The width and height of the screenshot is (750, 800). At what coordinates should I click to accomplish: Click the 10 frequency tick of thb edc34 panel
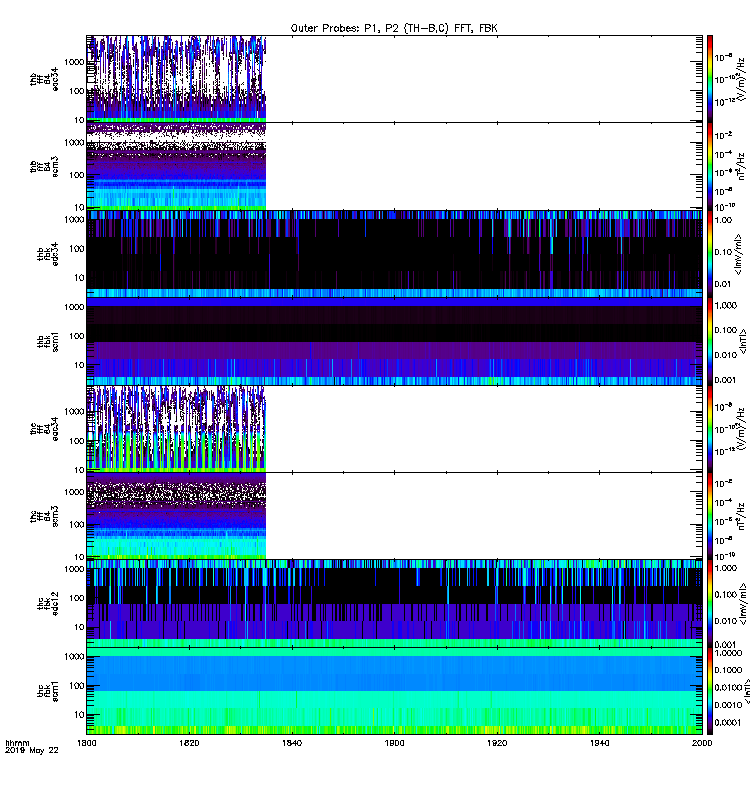point(79,278)
